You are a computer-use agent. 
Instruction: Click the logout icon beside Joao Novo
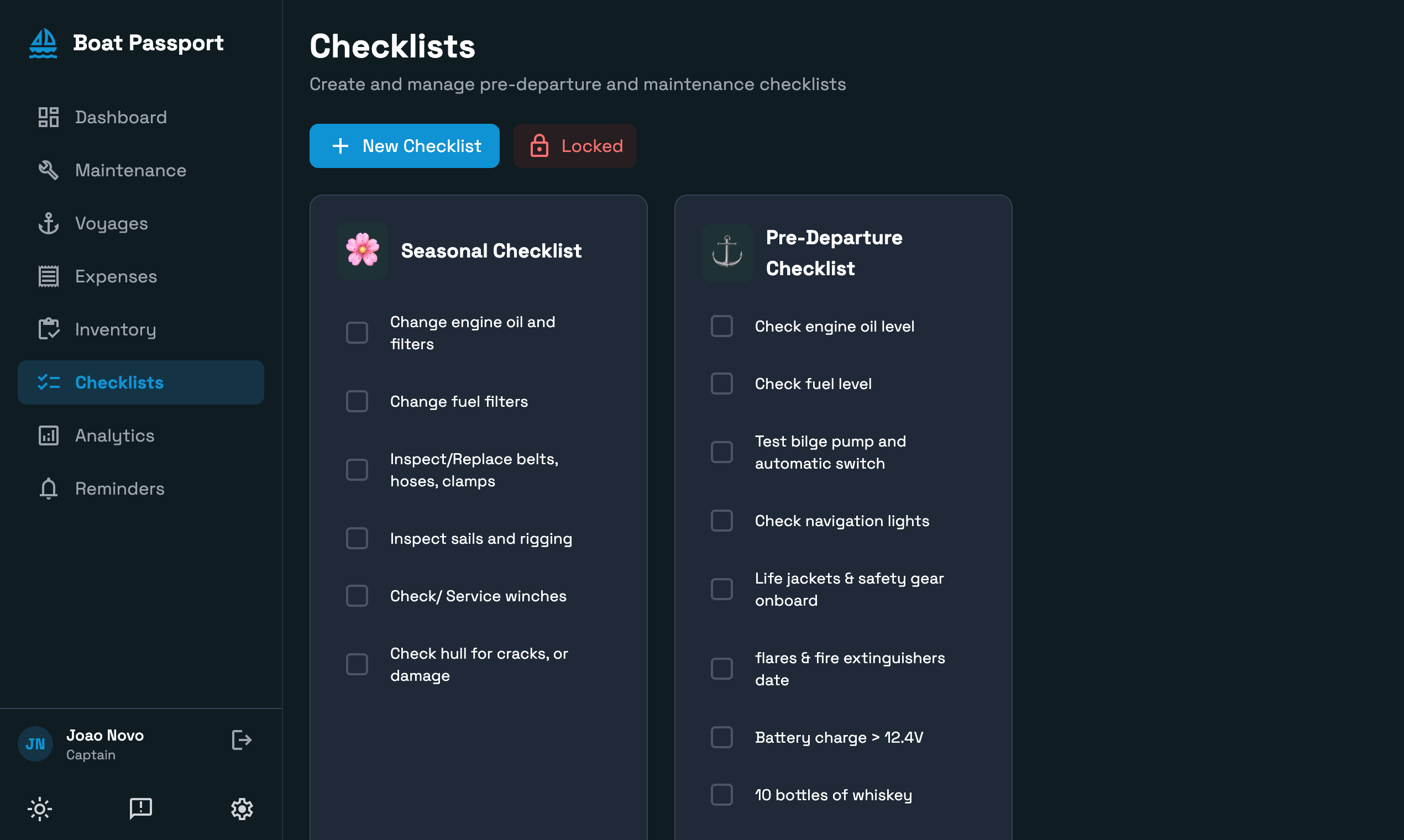point(242,740)
